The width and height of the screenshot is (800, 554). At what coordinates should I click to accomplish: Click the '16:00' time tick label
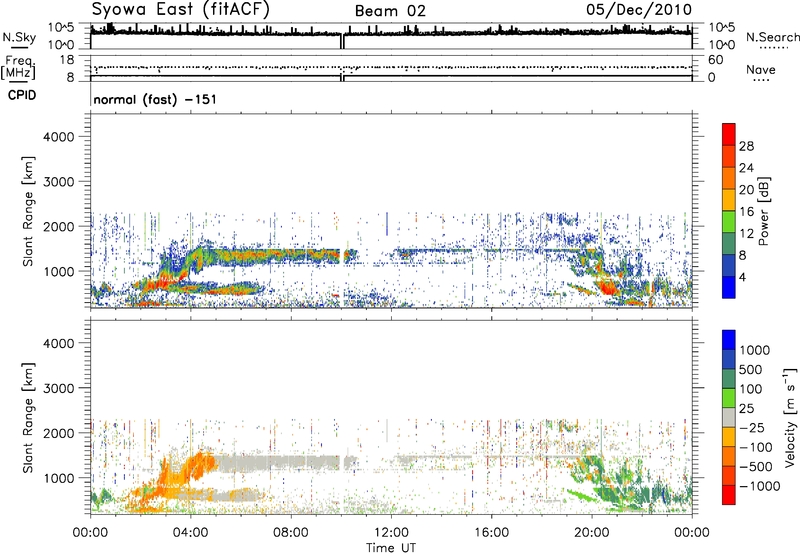coord(491,533)
